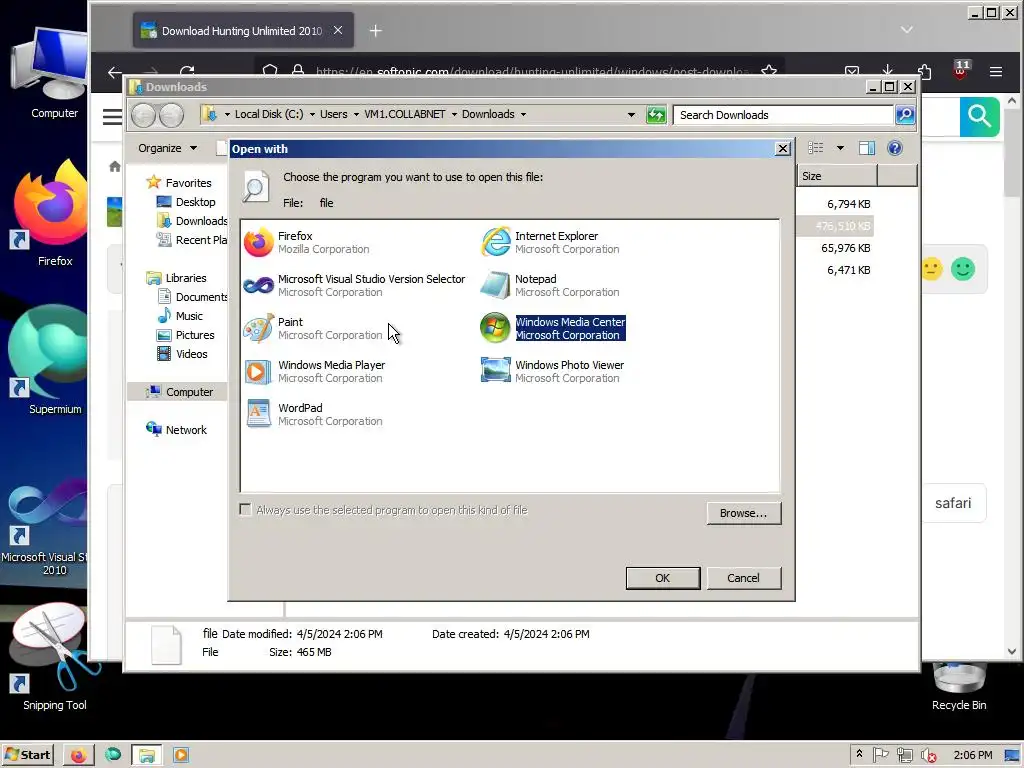Click Firefox browser back arrow
This screenshot has height=768, width=1024.
pos(115,72)
